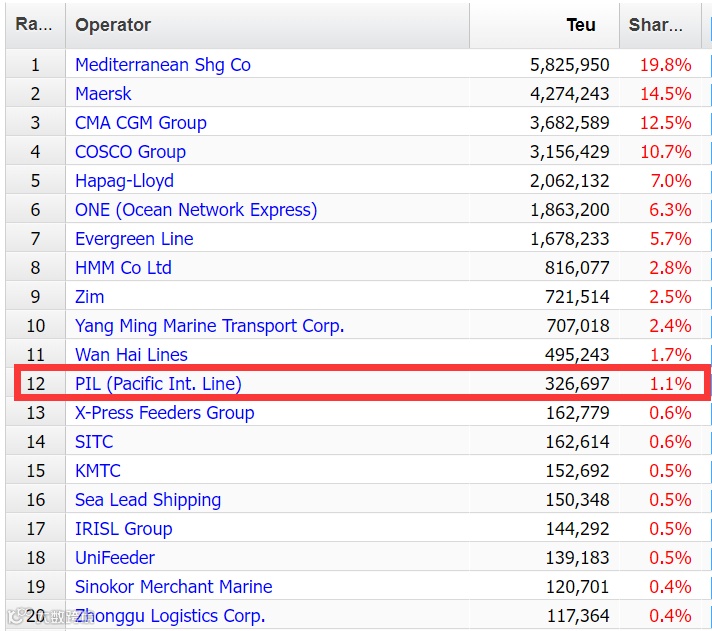The width and height of the screenshot is (712, 631).
Task: Open the Sea Lead Shipping link
Action: coord(148,500)
